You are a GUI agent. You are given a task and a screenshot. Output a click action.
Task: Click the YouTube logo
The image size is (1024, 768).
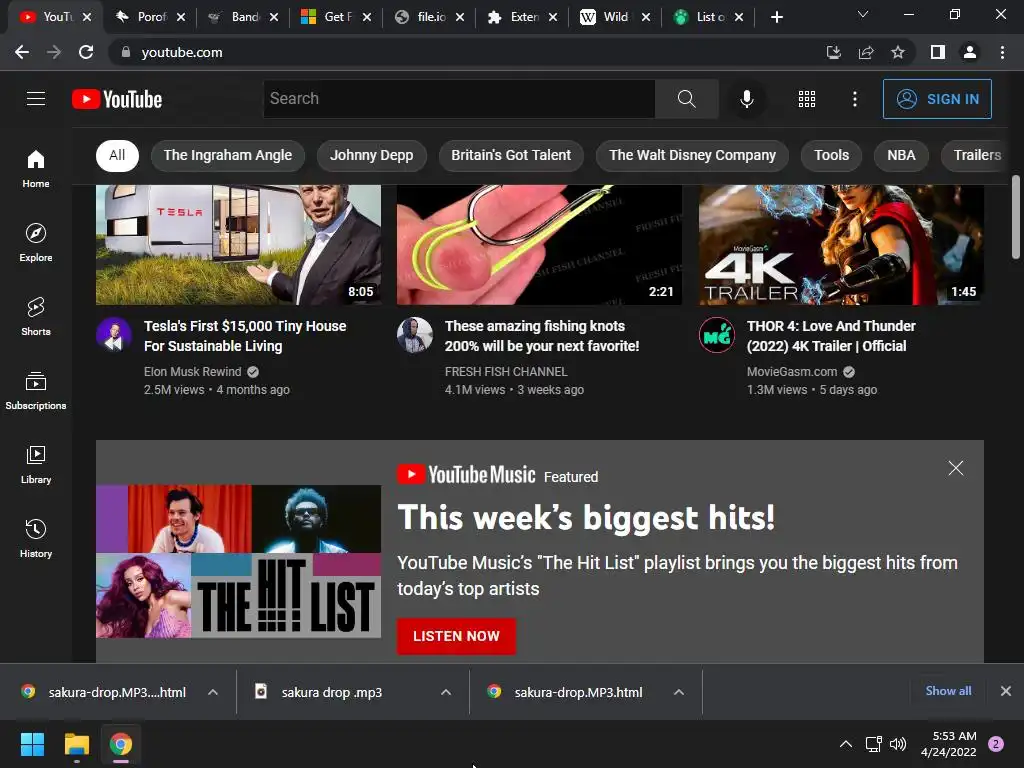point(117,99)
